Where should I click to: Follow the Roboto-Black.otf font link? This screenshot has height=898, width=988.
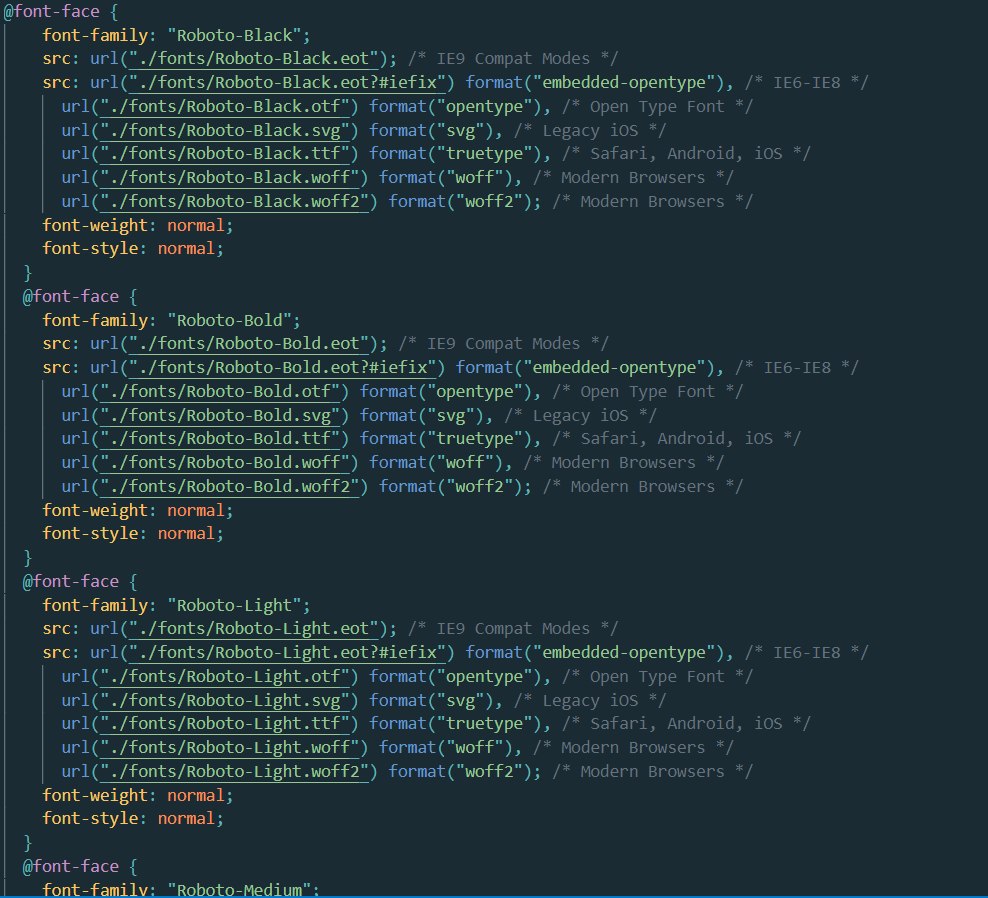tap(225, 106)
